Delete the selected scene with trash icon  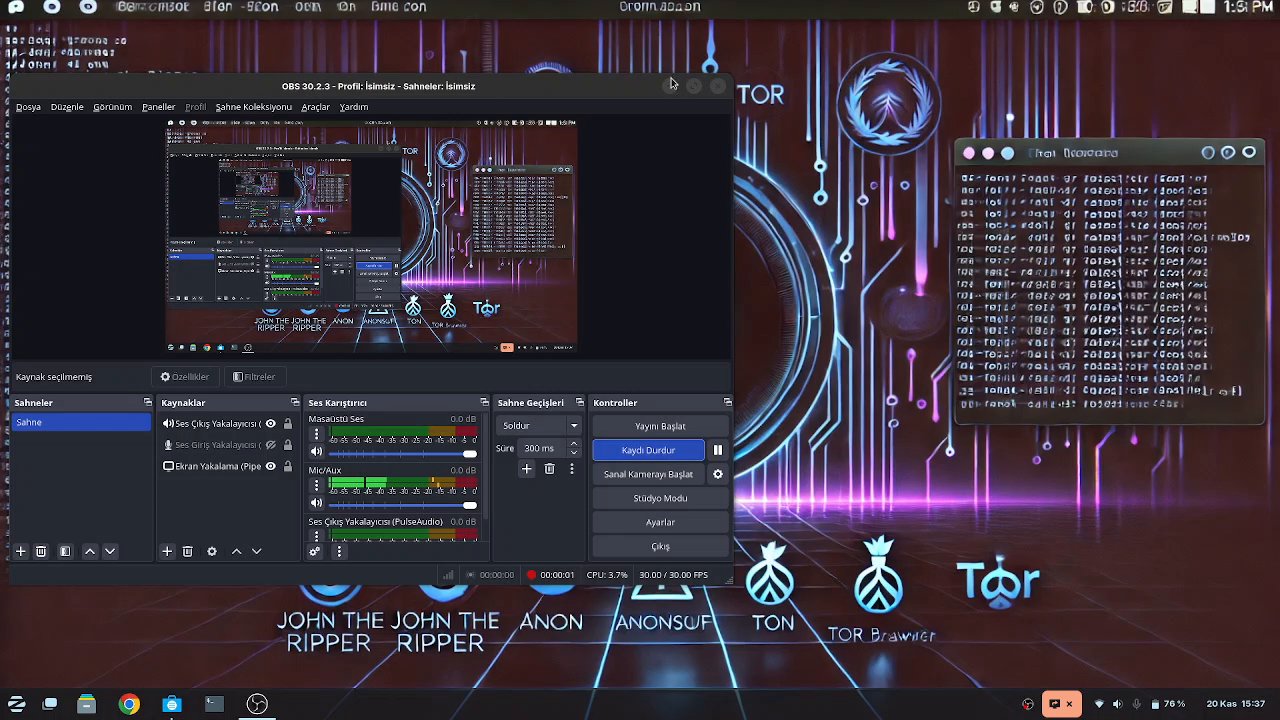tap(41, 551)
